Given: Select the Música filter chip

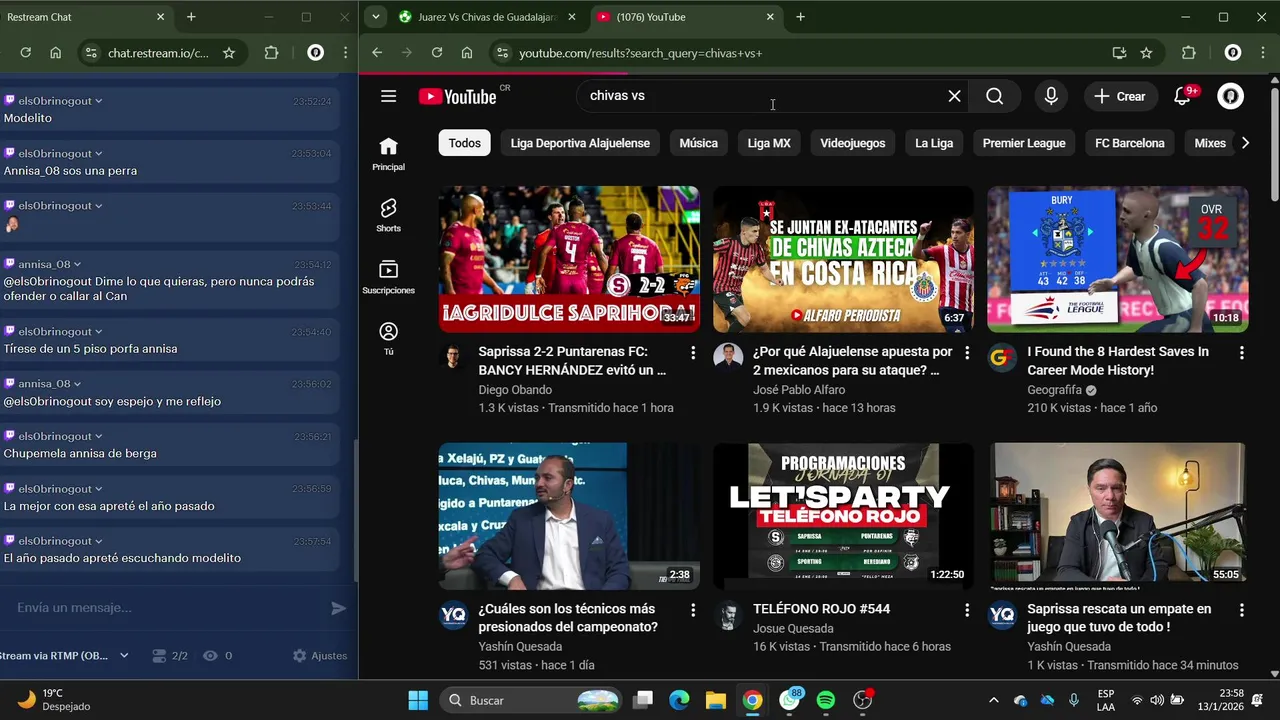Looking at the screenshot, I should point(698,143).
